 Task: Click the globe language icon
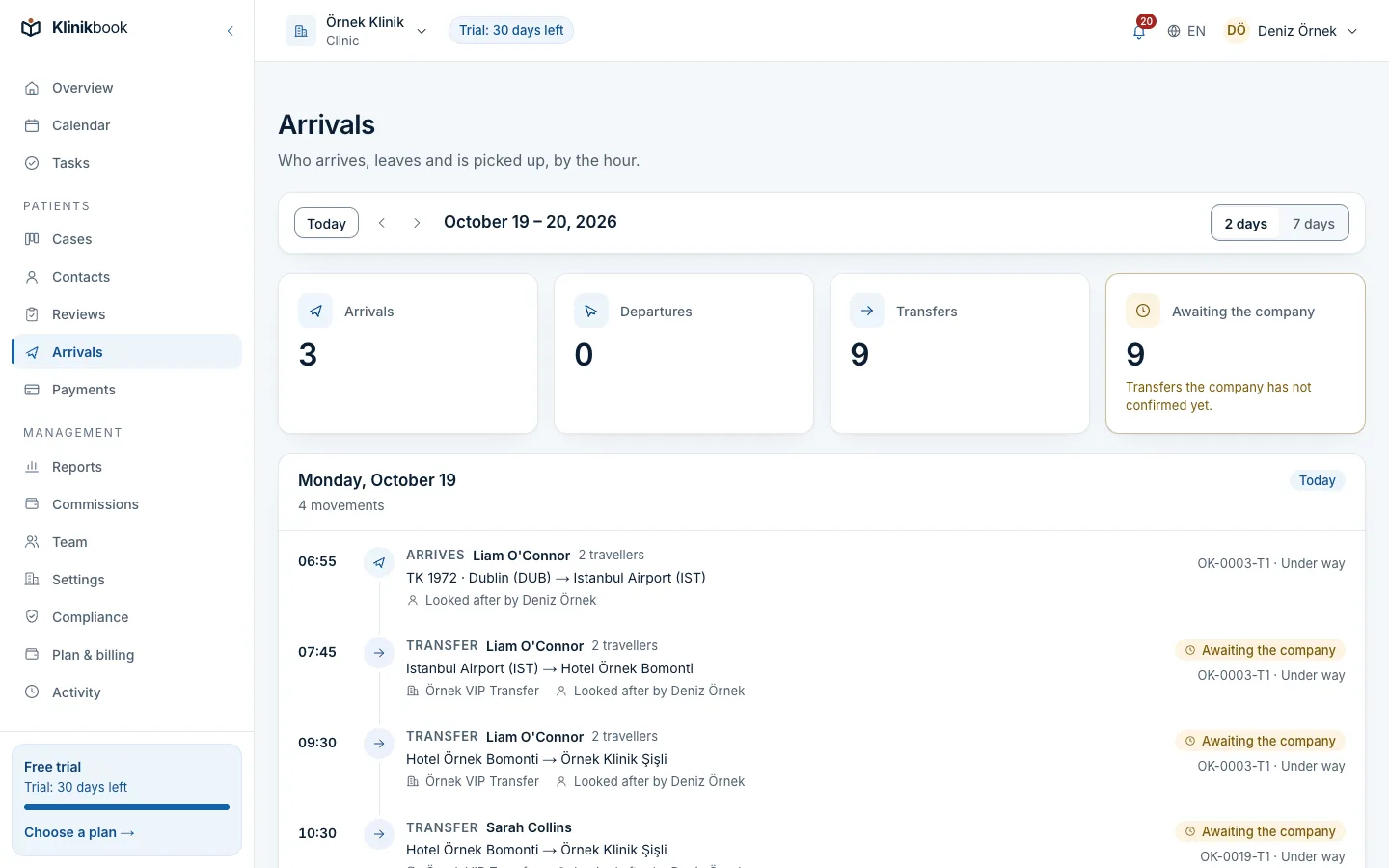(1174, 31)
